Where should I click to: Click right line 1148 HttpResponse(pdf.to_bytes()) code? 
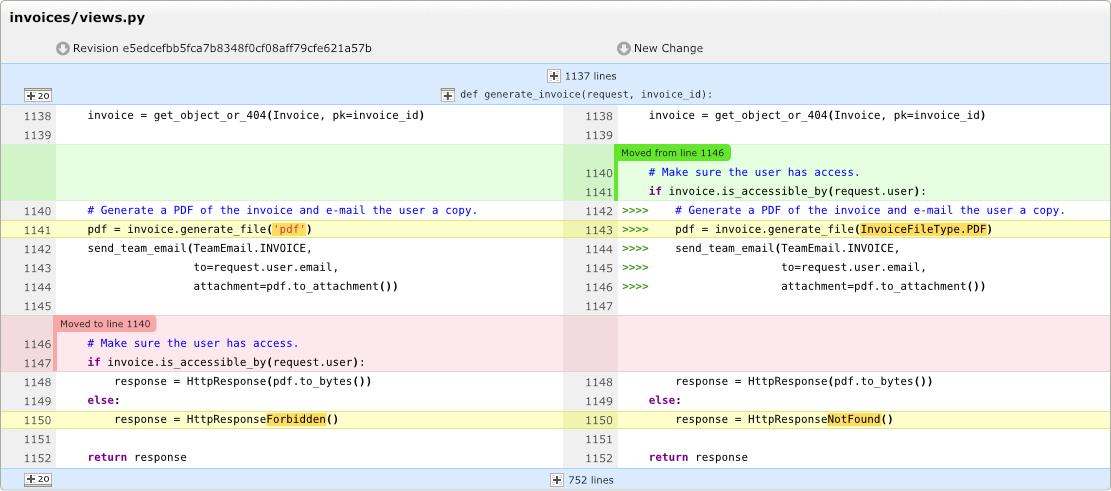click(803, 382)
